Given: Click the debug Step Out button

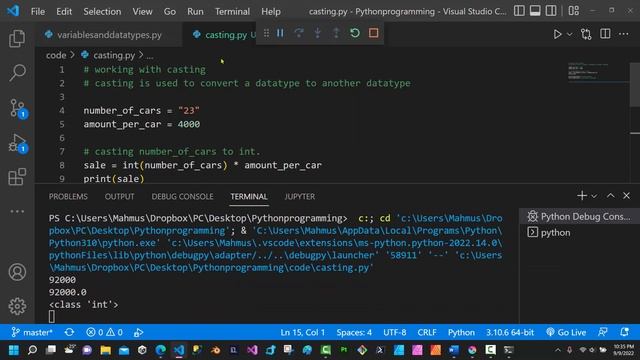Looking at the screenshot, I should click(x=336, y=33).
